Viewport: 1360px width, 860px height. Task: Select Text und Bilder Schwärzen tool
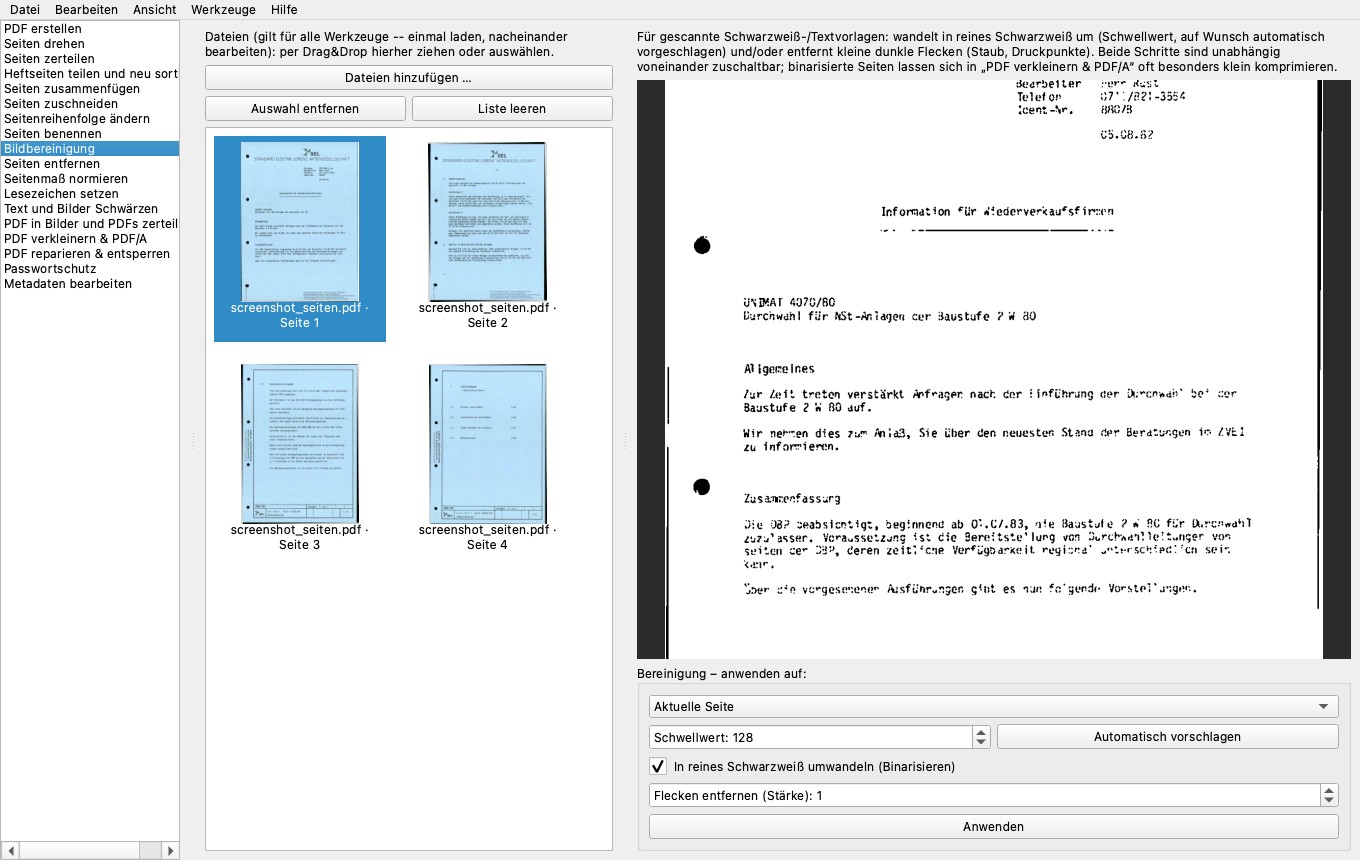[x=90, y=209]
